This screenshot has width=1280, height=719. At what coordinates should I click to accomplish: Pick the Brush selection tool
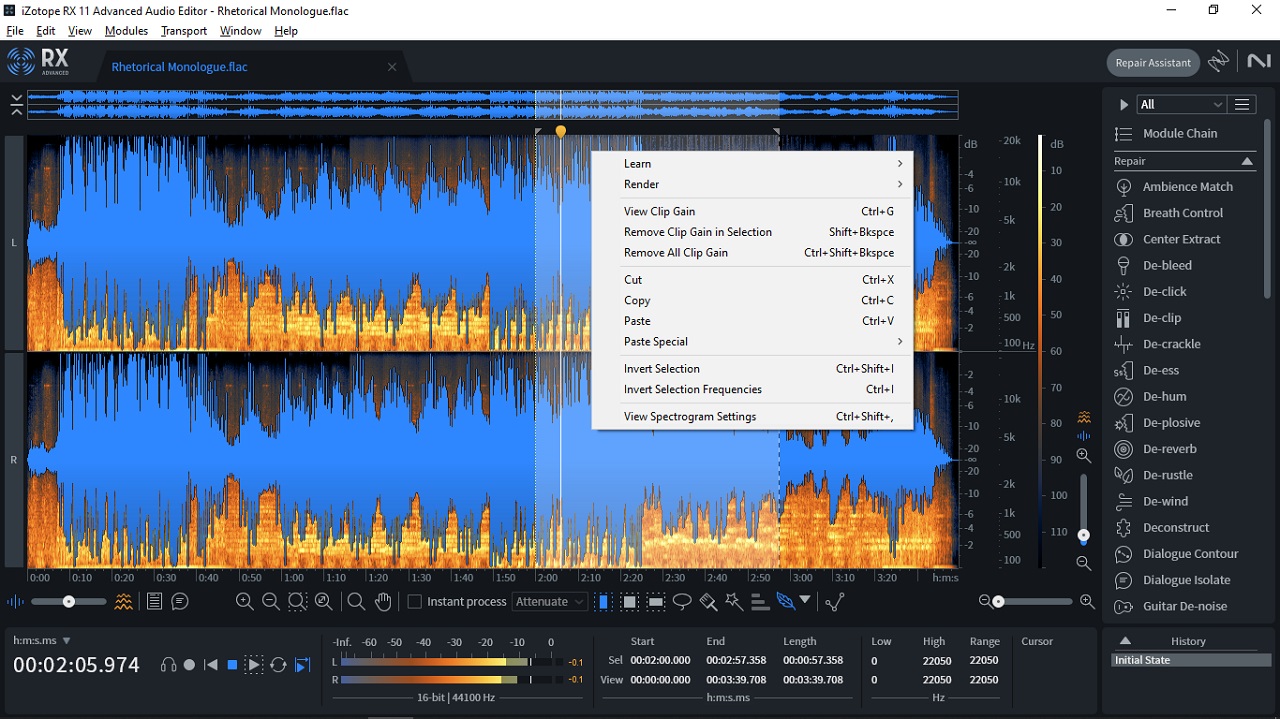click(x=708, y=601)
